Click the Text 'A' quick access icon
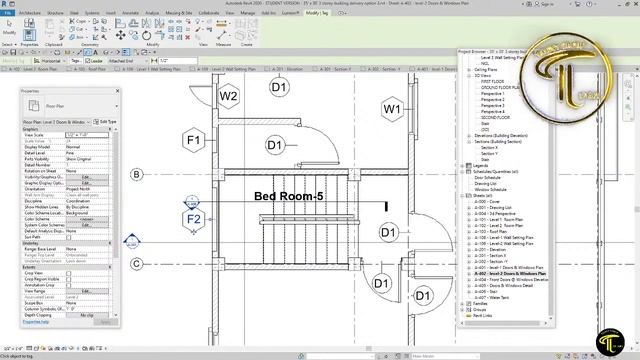640x360 pixels. click(96, 52)
